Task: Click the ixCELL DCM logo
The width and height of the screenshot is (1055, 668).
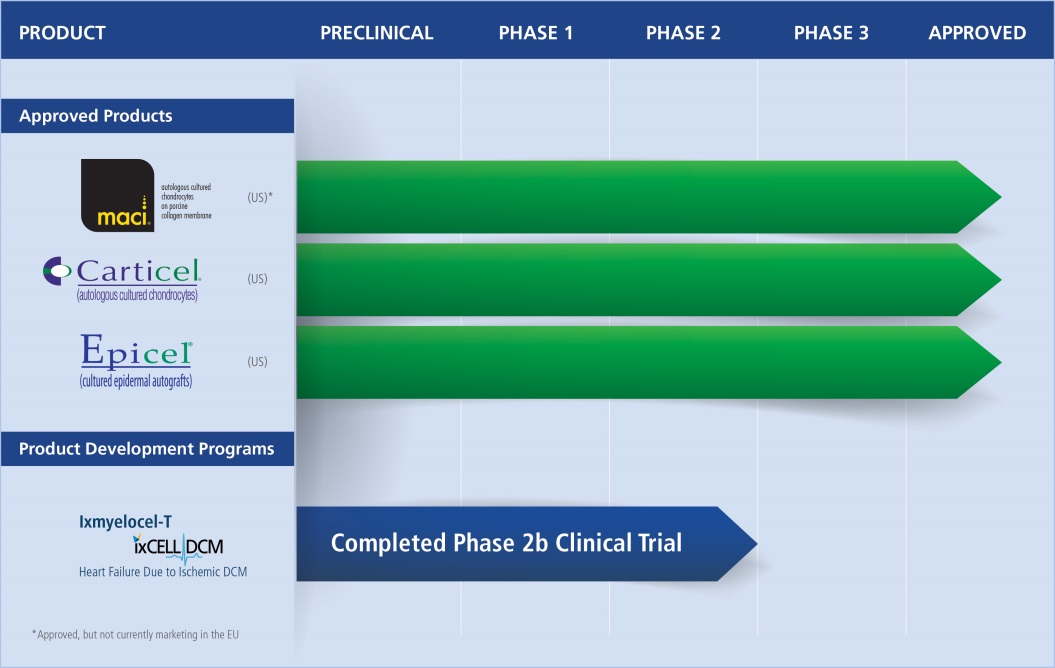Action: (x=178, y=546)
